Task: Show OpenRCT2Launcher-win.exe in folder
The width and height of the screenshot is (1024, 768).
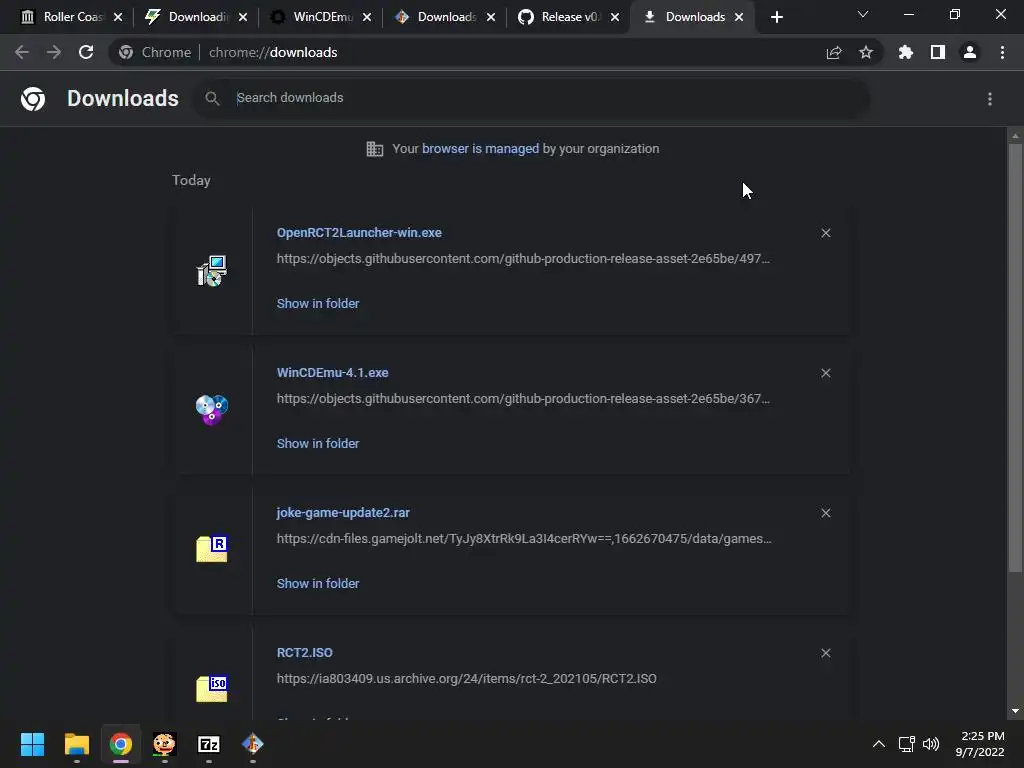Action: tap(318, 304)
